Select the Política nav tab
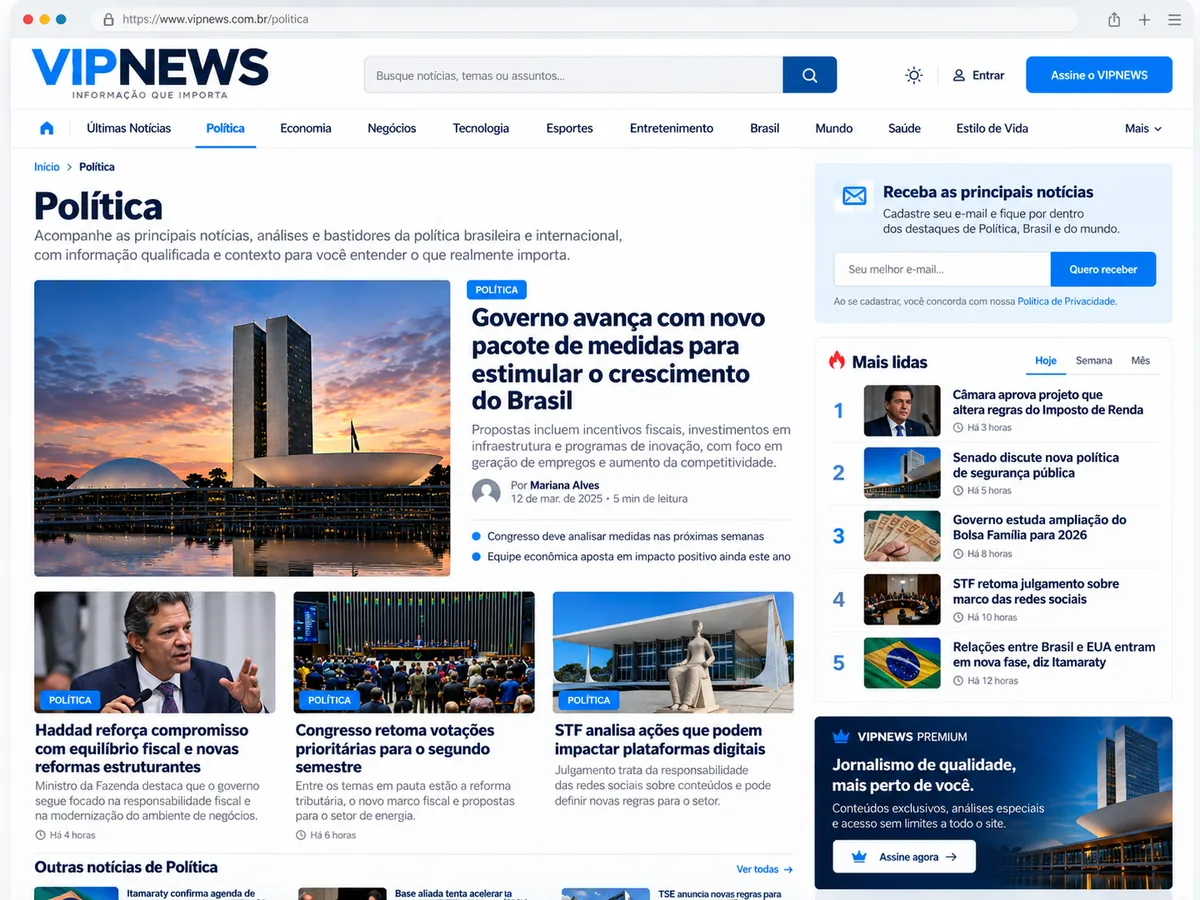The height and width of the screenshot is (900, 1200). (x=225, y=128)
